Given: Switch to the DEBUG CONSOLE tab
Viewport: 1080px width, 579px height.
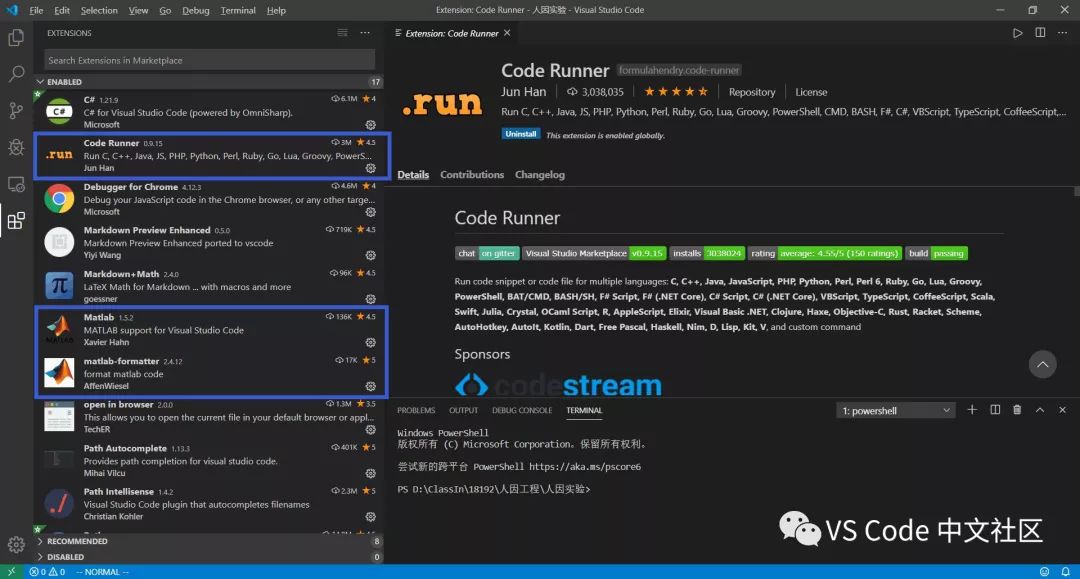Looking at the screenshot, I should 522,410.
